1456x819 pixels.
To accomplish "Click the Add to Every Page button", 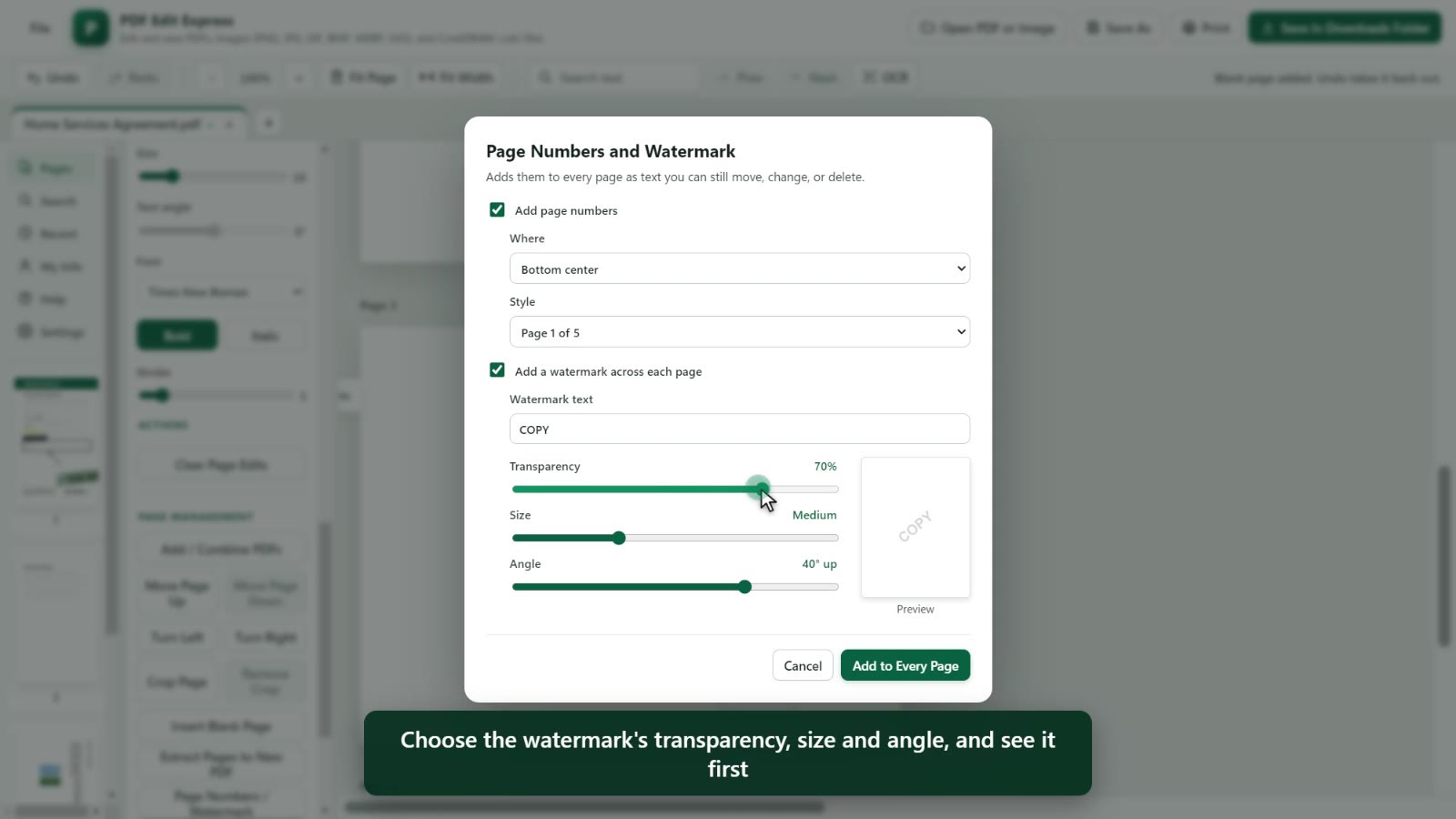I will (905, 665).
